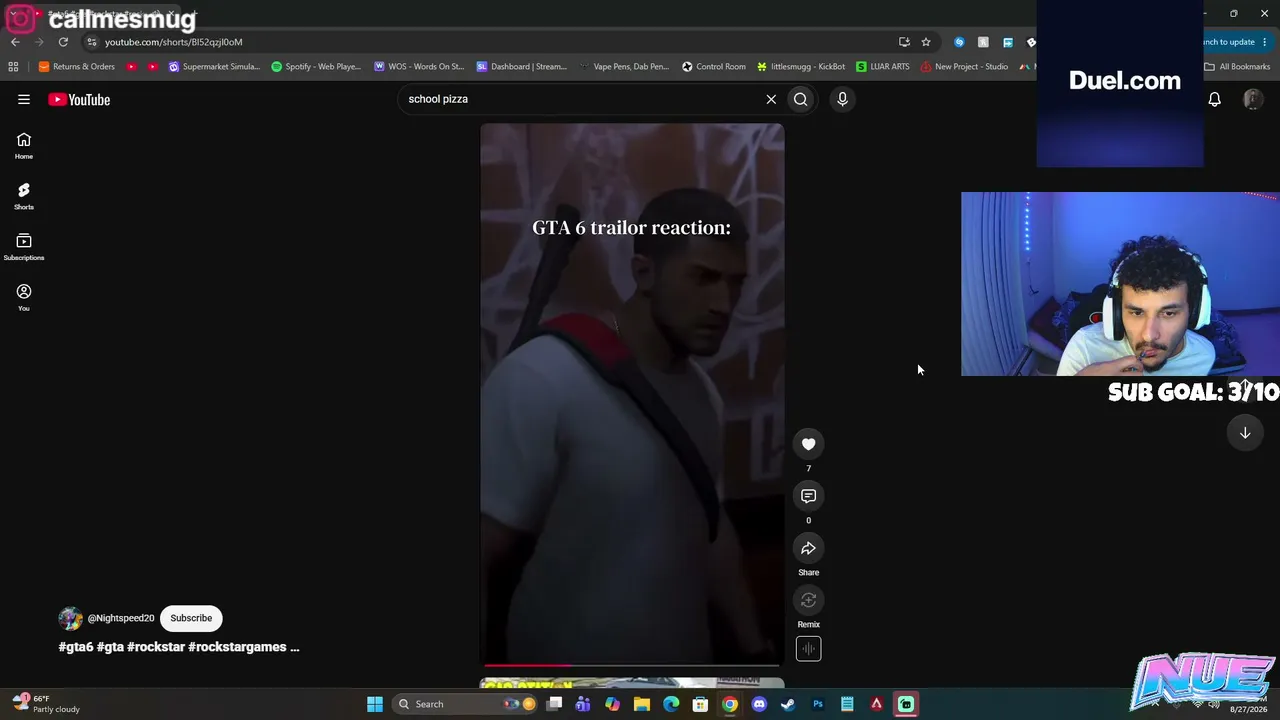
Task: Open YouTube notifications bell
Action: 1214,99
